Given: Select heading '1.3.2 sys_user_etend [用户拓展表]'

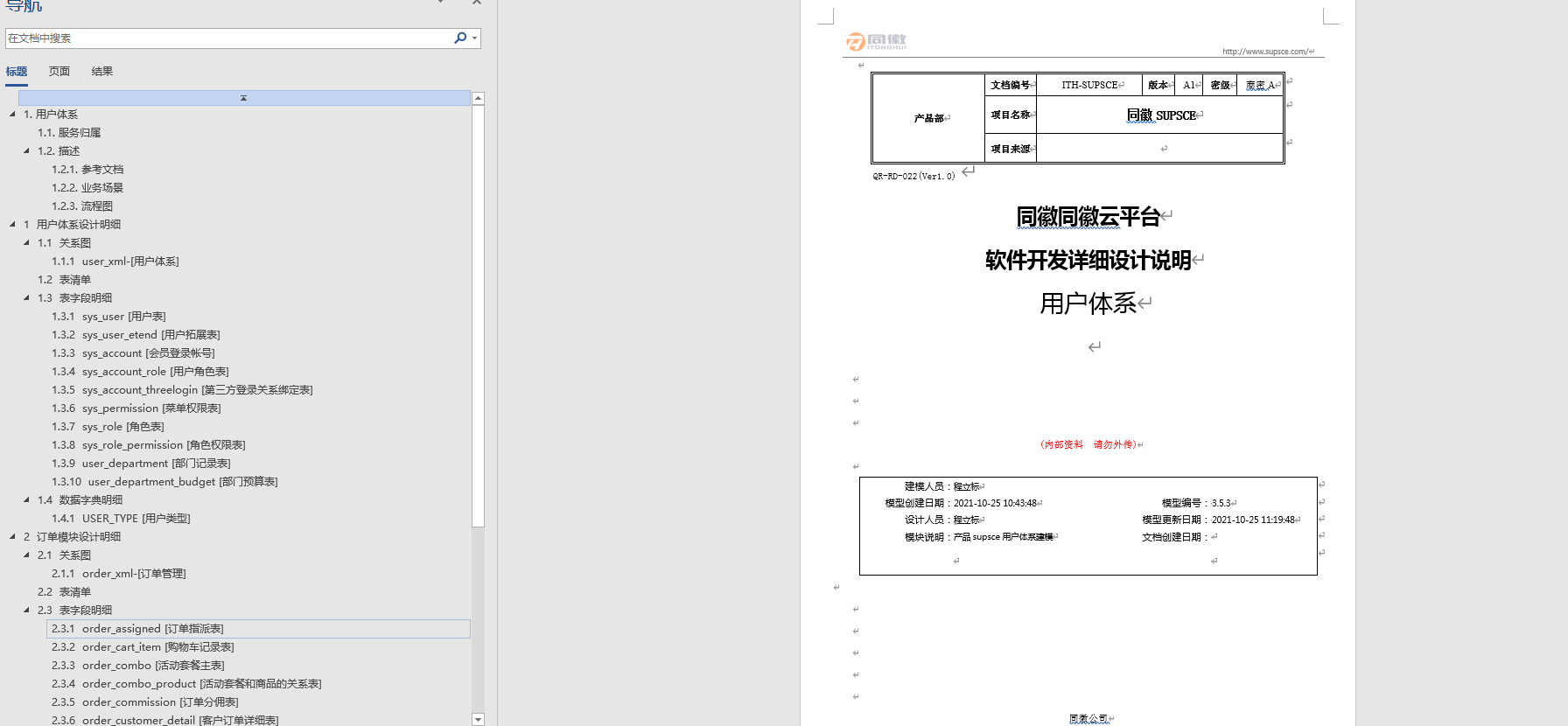Looking at the screenshot, I should click(136, 335).
